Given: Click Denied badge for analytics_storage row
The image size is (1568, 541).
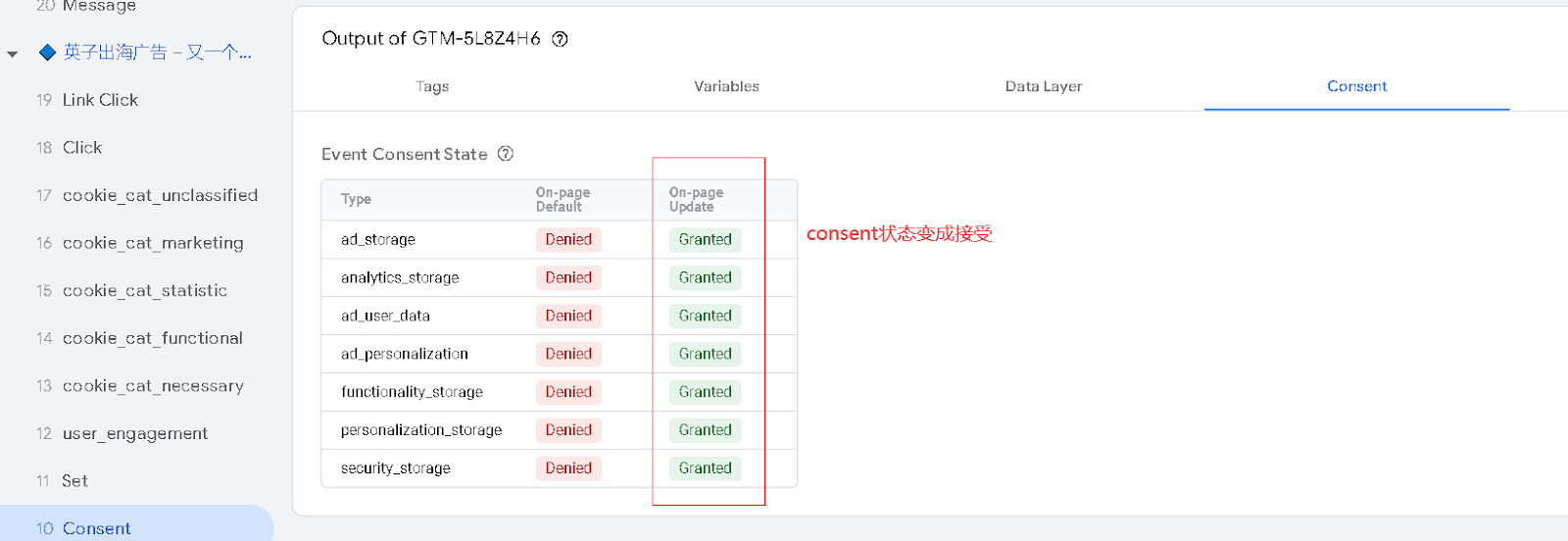Looking at the screenshot, I should coord(568,278).
